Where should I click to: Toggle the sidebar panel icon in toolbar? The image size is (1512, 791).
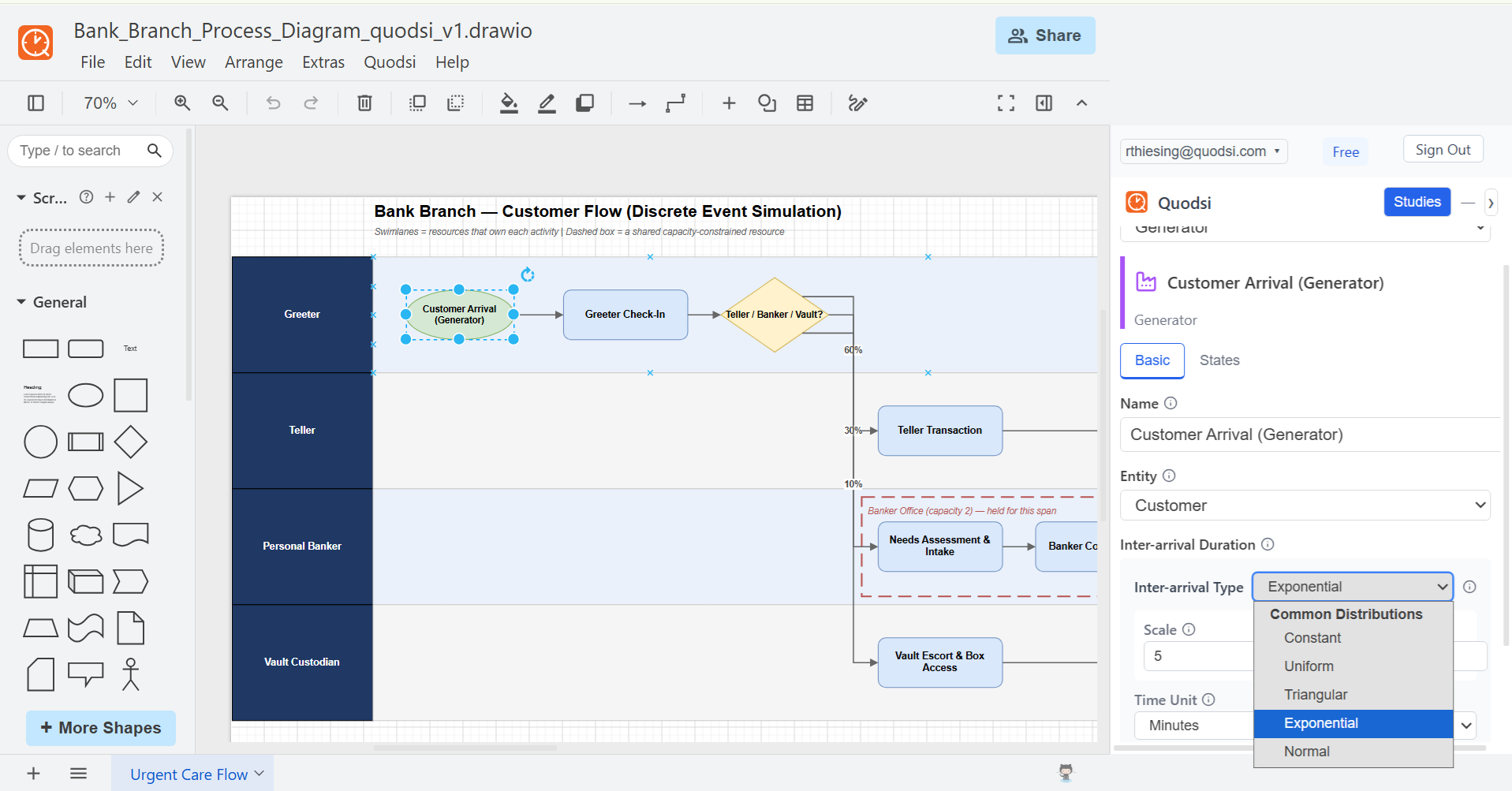[x=35, y=103]
